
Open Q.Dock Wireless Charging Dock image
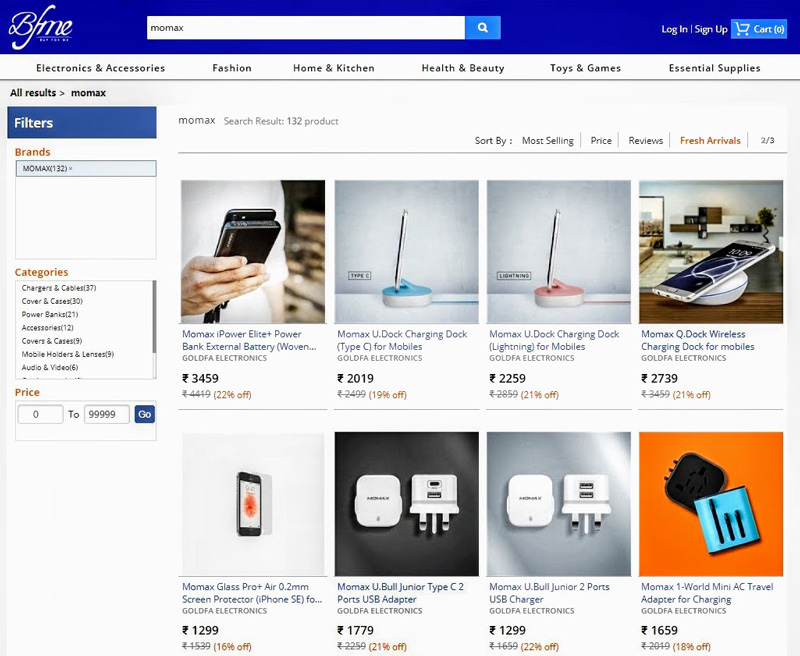[x=711, y=251]
